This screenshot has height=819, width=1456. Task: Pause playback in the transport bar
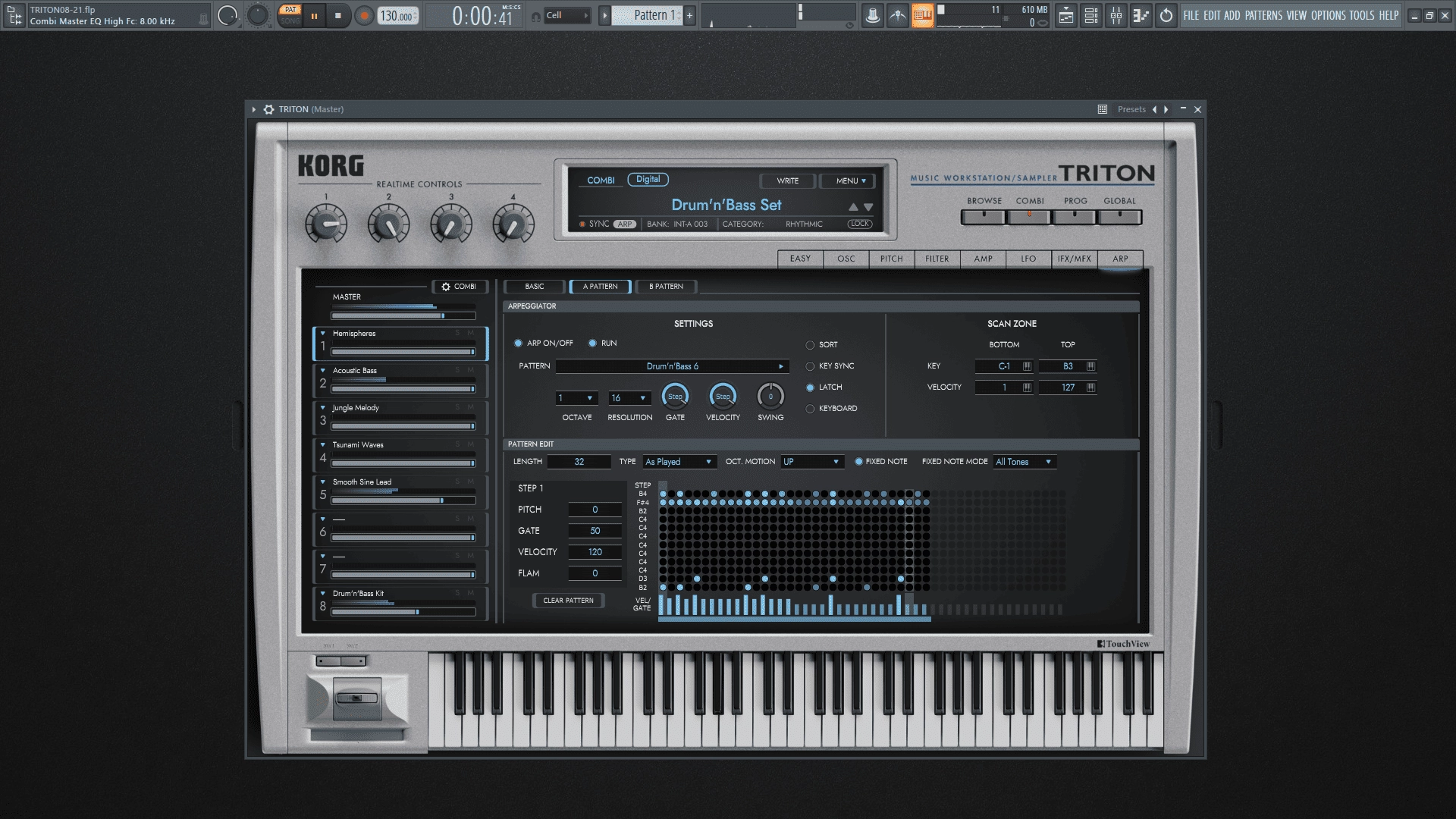point(314,15)
